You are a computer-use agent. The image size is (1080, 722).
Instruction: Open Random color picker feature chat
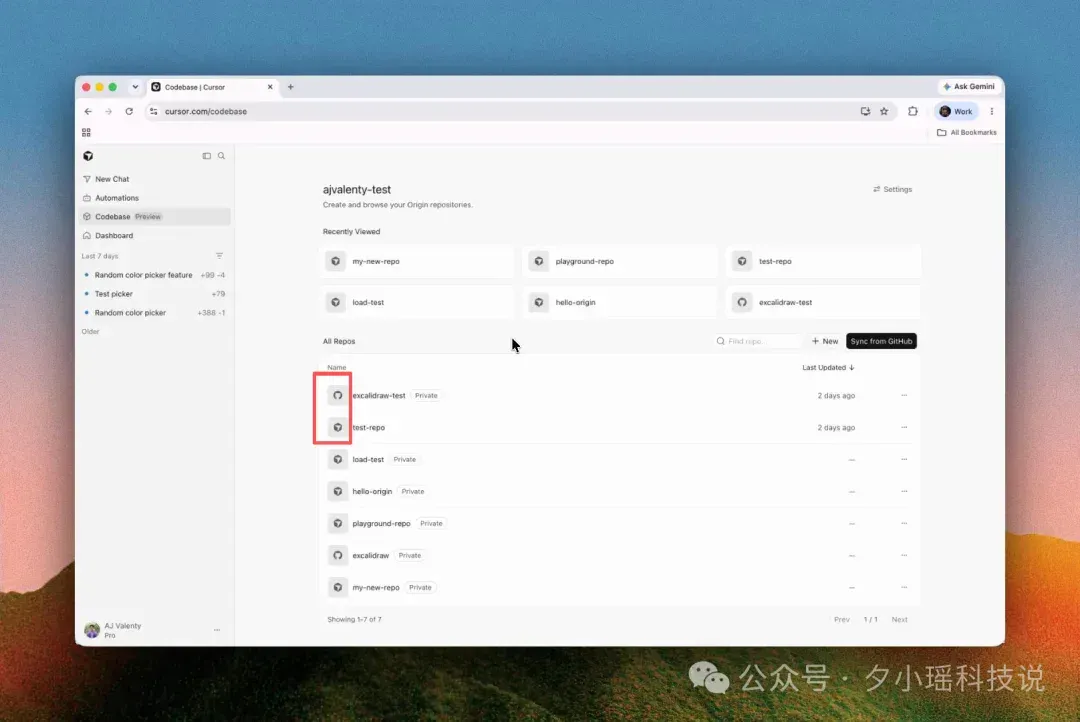coord(155,275)
